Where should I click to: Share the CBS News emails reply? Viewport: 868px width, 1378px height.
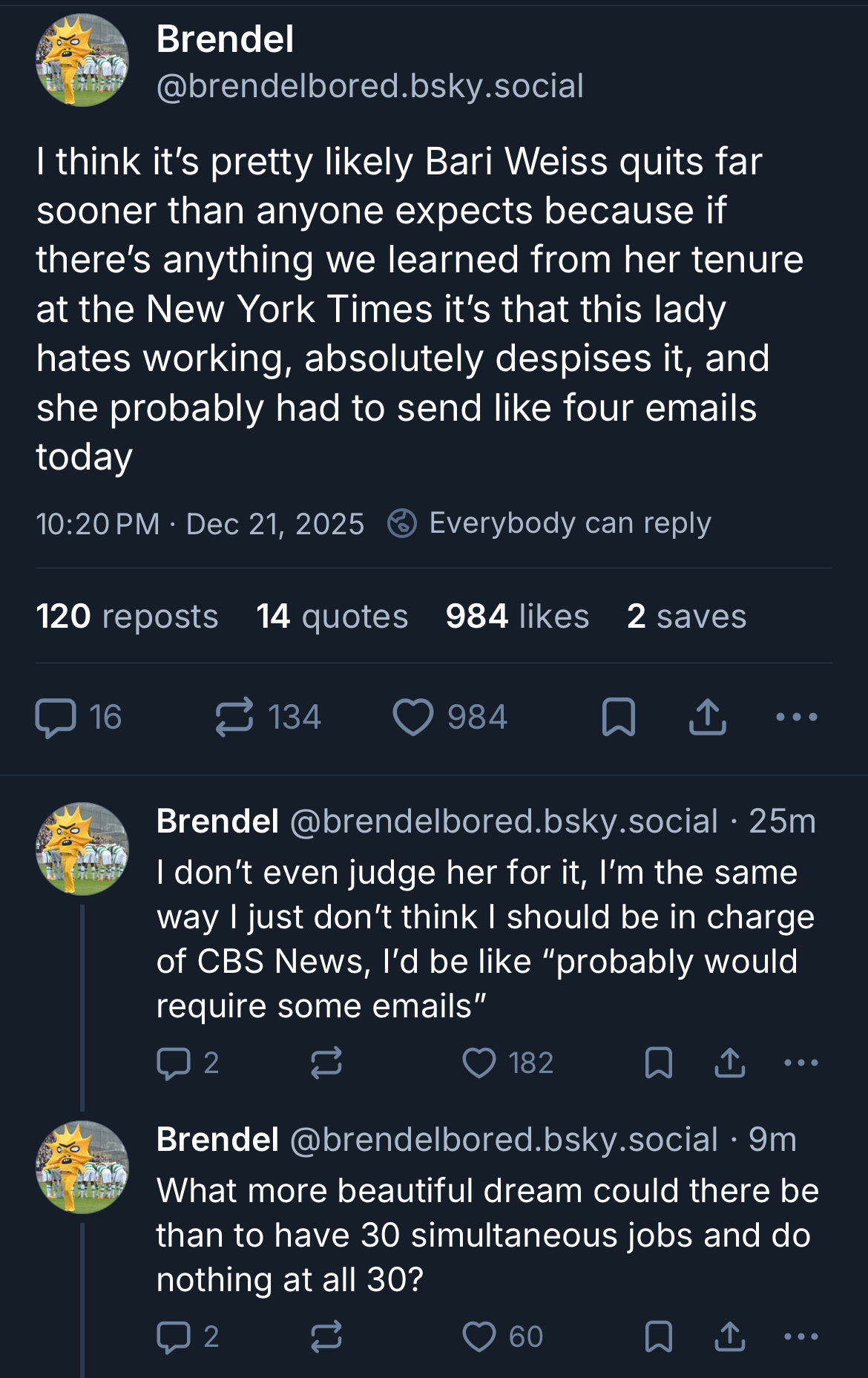(730, 1063)
